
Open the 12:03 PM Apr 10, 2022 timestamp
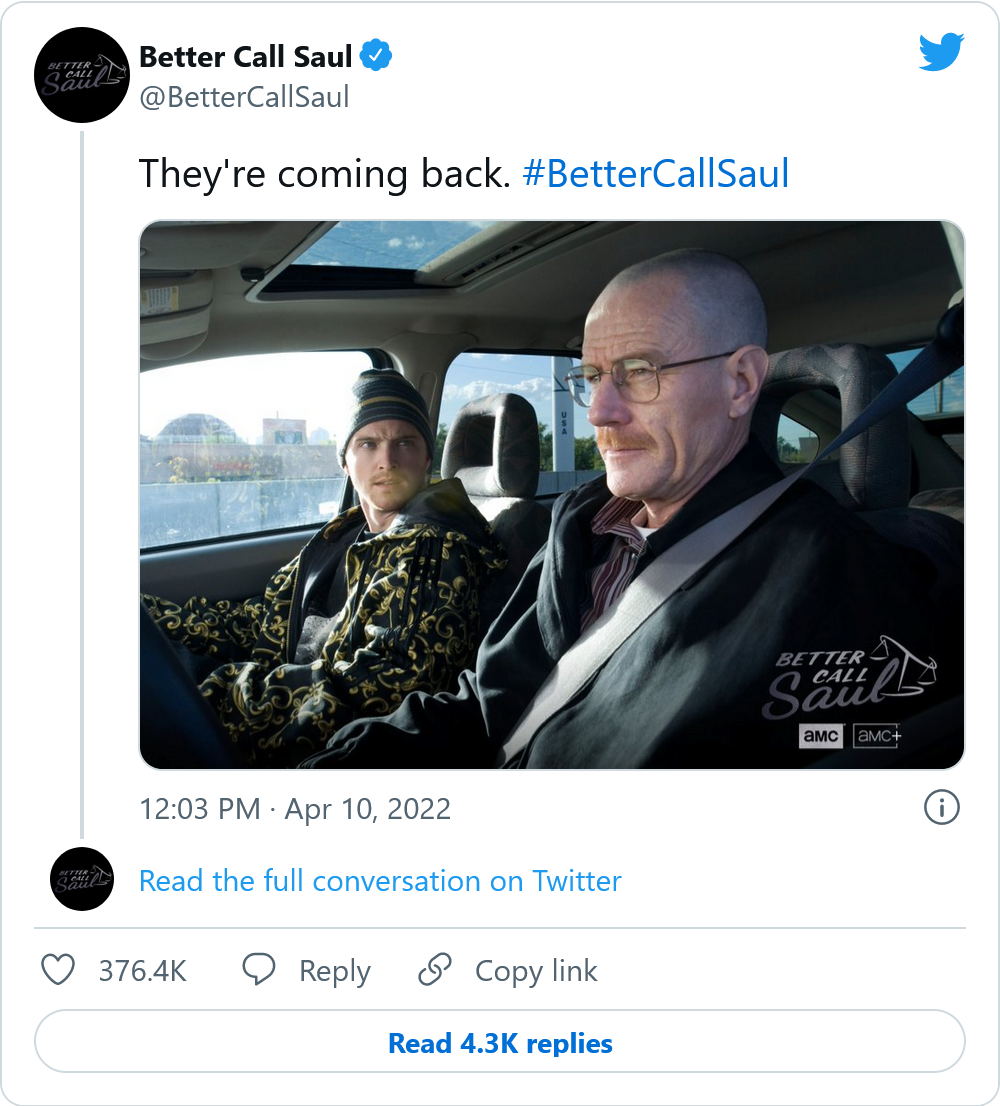tap(295, 808)
